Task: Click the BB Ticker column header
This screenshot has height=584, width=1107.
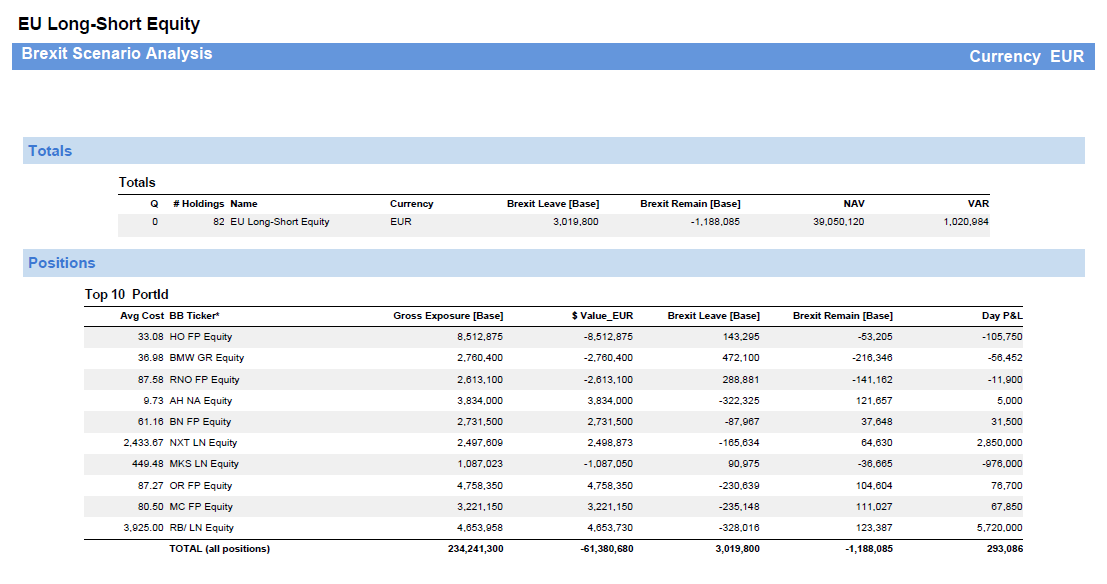Action: point(194,316)
